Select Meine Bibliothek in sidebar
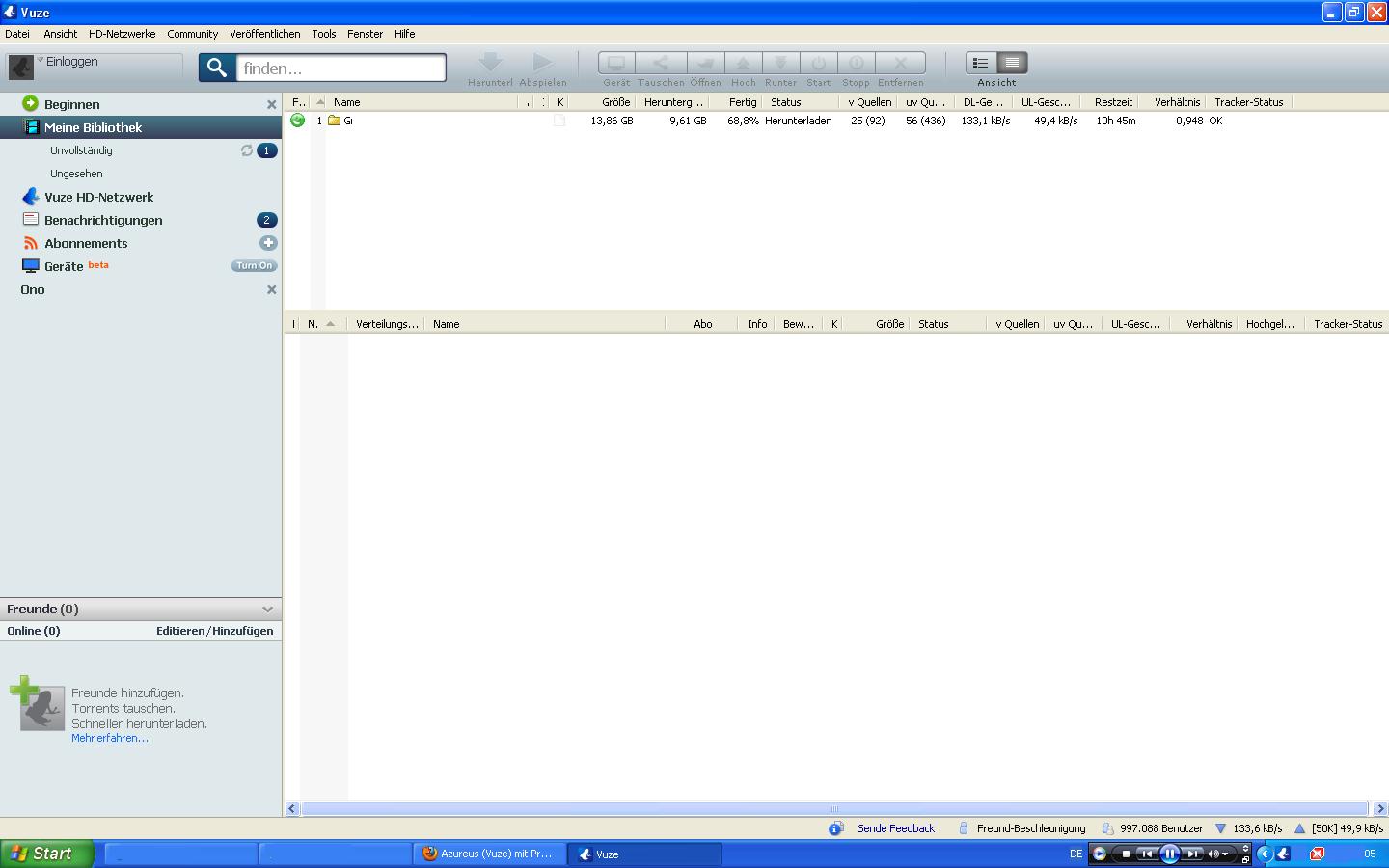This screenshot has width=1389, height=868. [x=141, y=127]
